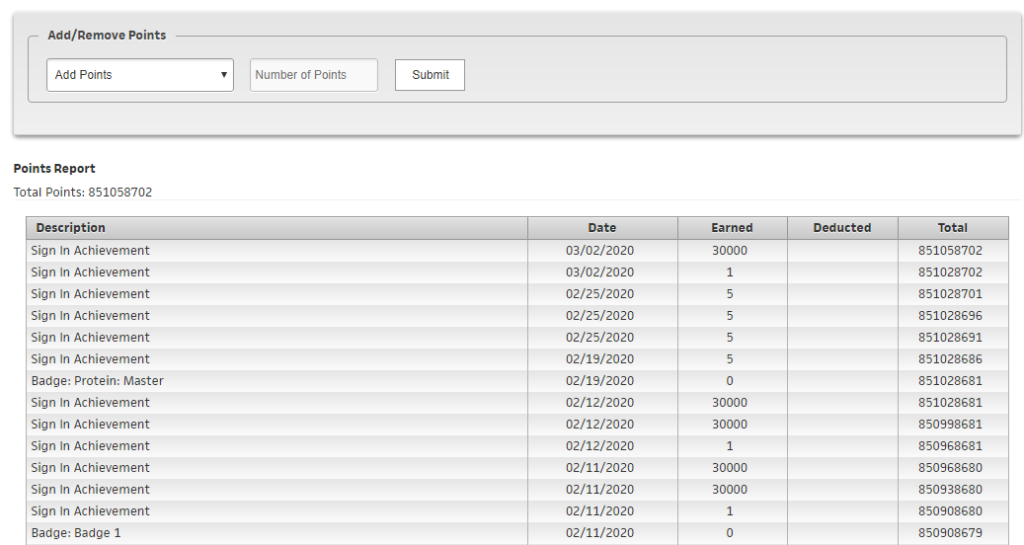Click Sign In Achievement in row totaling 850908680
Screen dimensions: 1024x545
[90, 511]
